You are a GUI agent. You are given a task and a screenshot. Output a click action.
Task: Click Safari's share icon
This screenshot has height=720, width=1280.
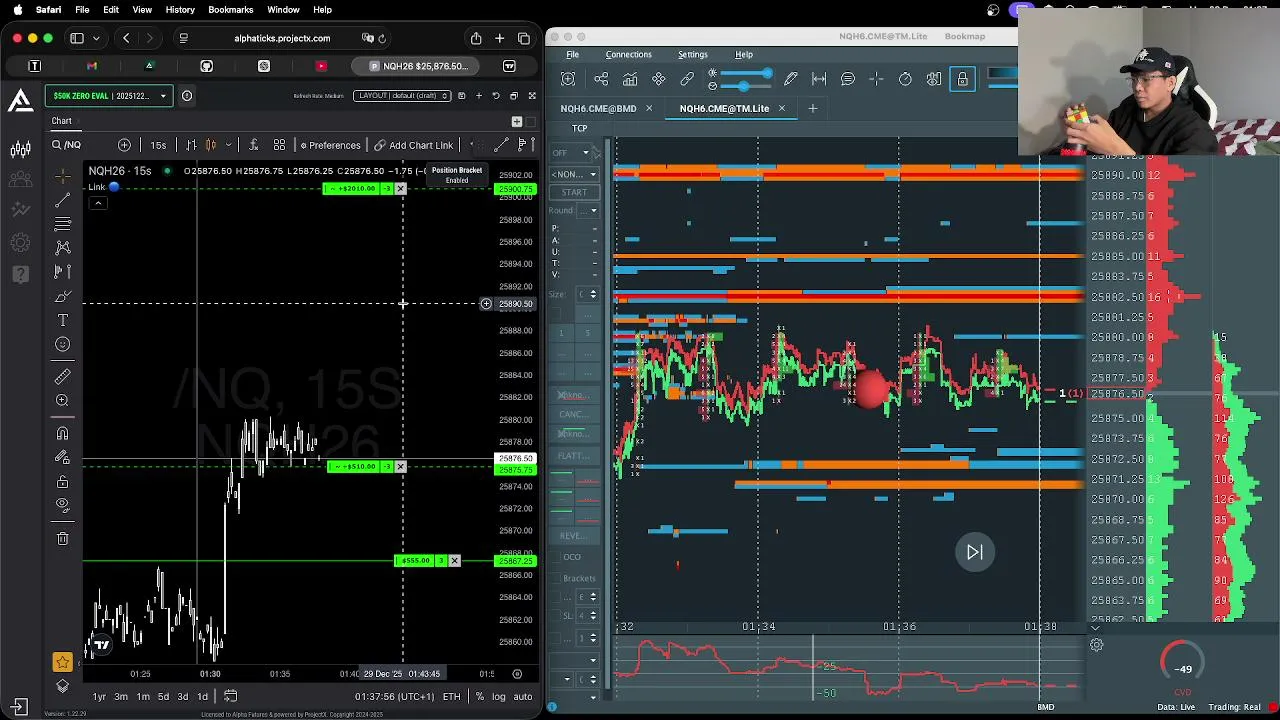[476, 38]
